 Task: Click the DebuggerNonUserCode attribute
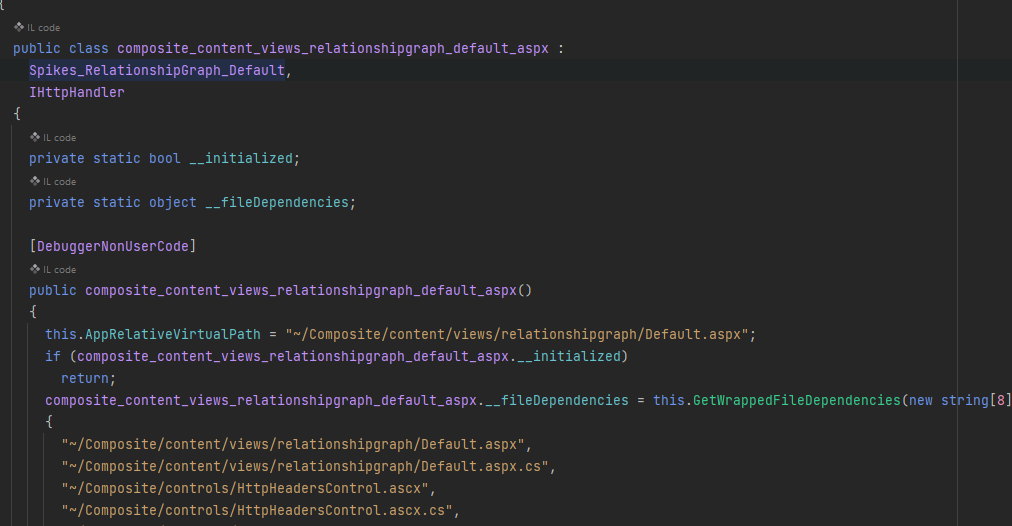113,246
